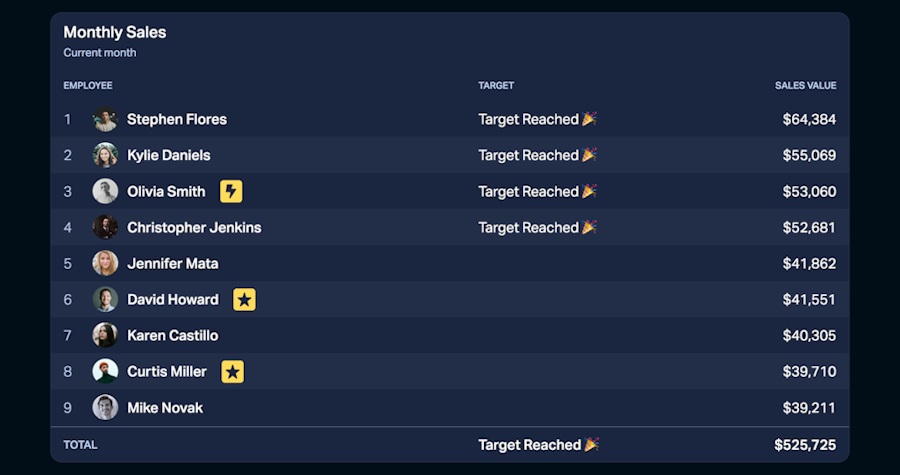This screenshot has width=900, height=475.
Task: Click the Monthly Sales title
Action: tap(115, 32)
